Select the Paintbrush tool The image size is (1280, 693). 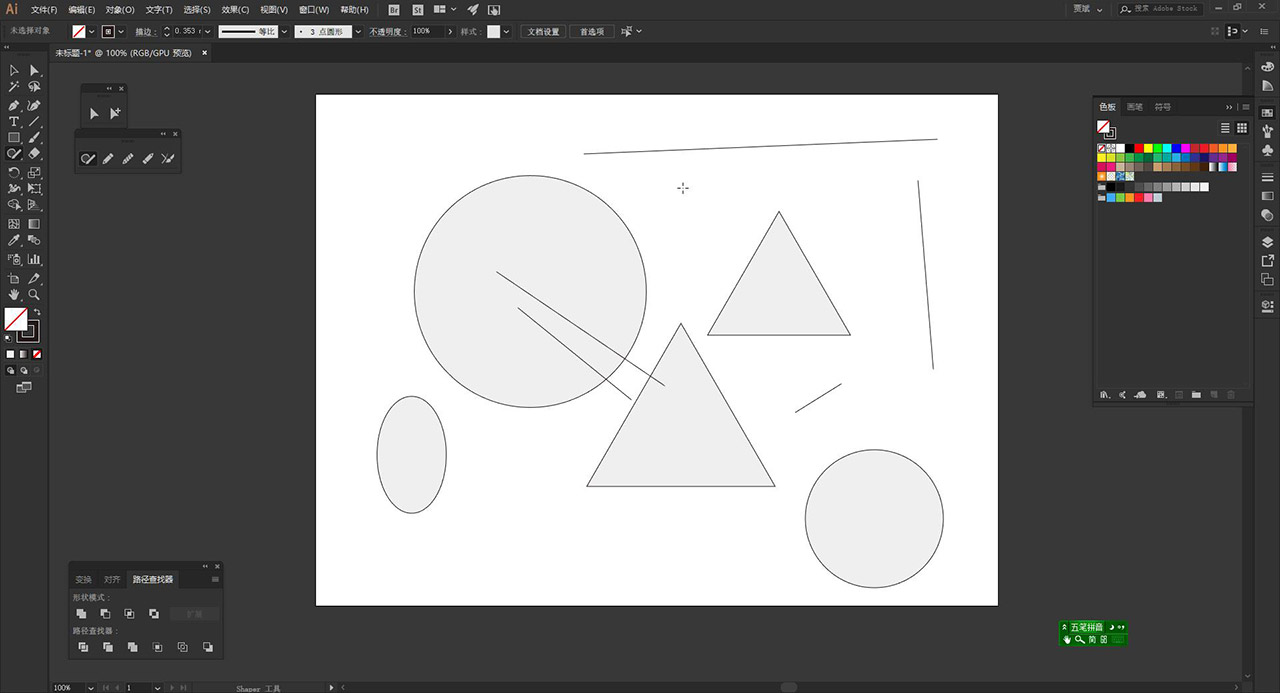(x=34, y=138)
